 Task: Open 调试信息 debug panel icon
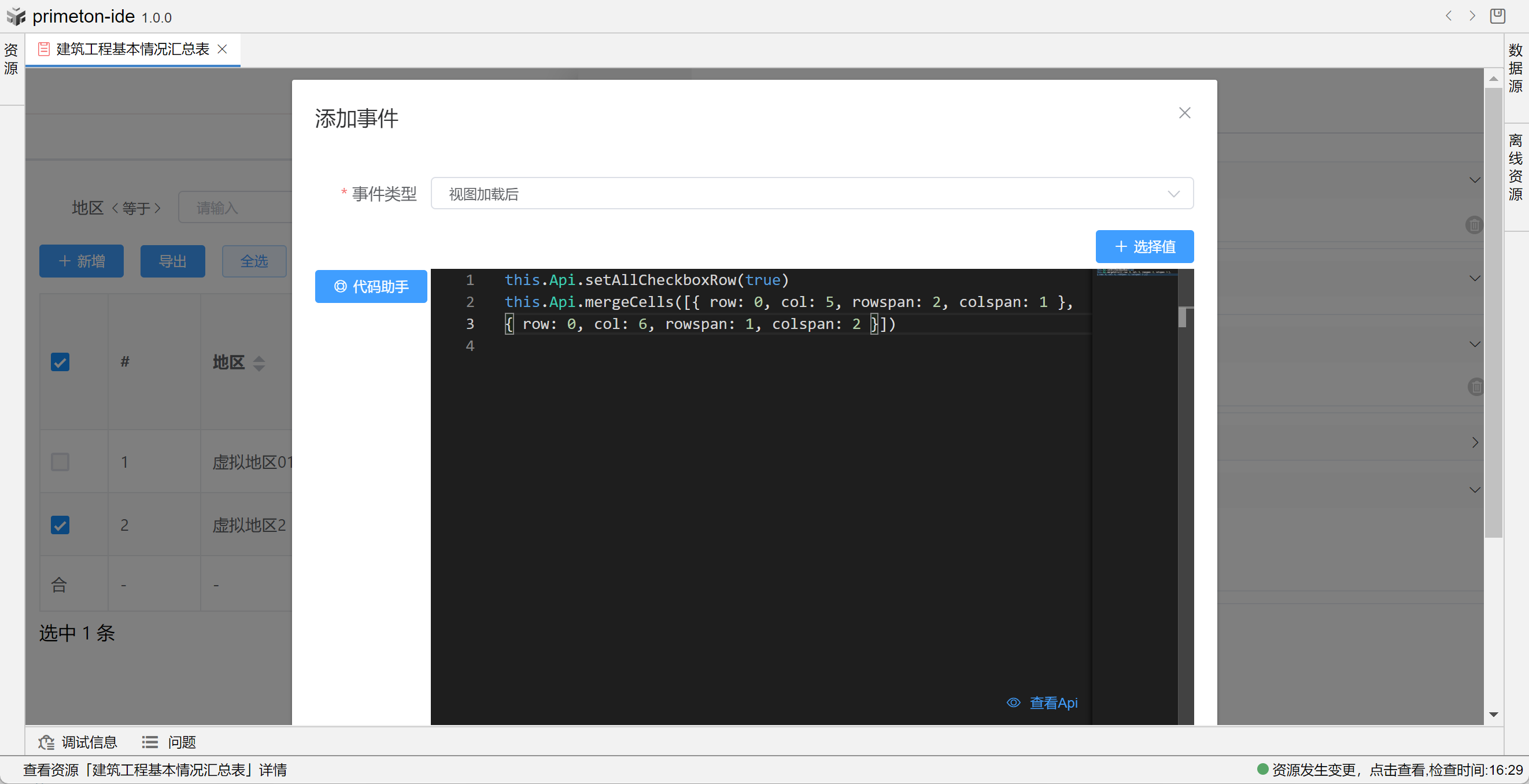pos(46,742)
